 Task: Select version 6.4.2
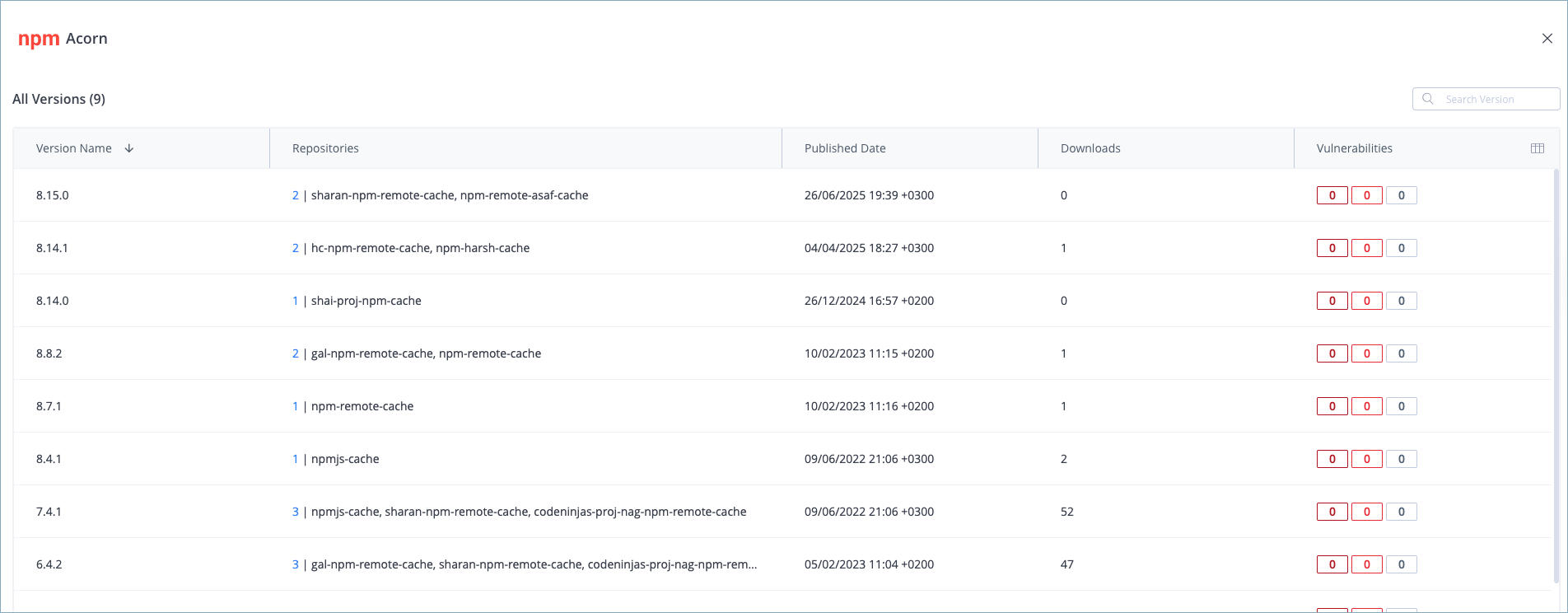point(49,564)
